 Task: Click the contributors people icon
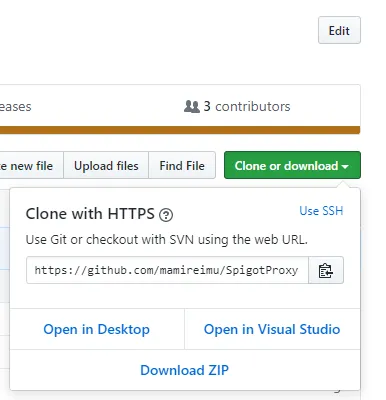click(x=192, y=107)
